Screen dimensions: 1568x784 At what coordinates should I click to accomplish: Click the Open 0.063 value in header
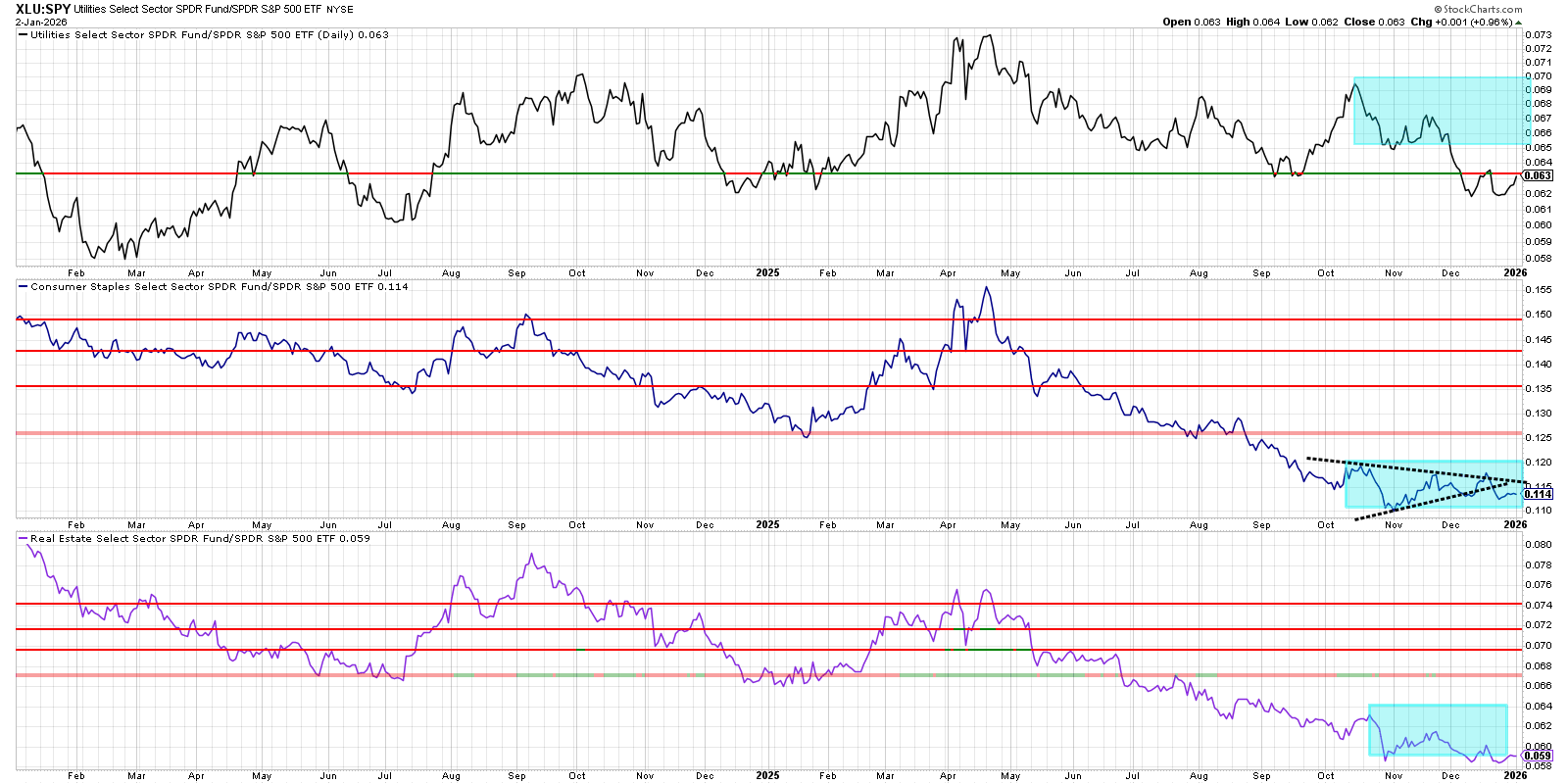pos(1191,22)
